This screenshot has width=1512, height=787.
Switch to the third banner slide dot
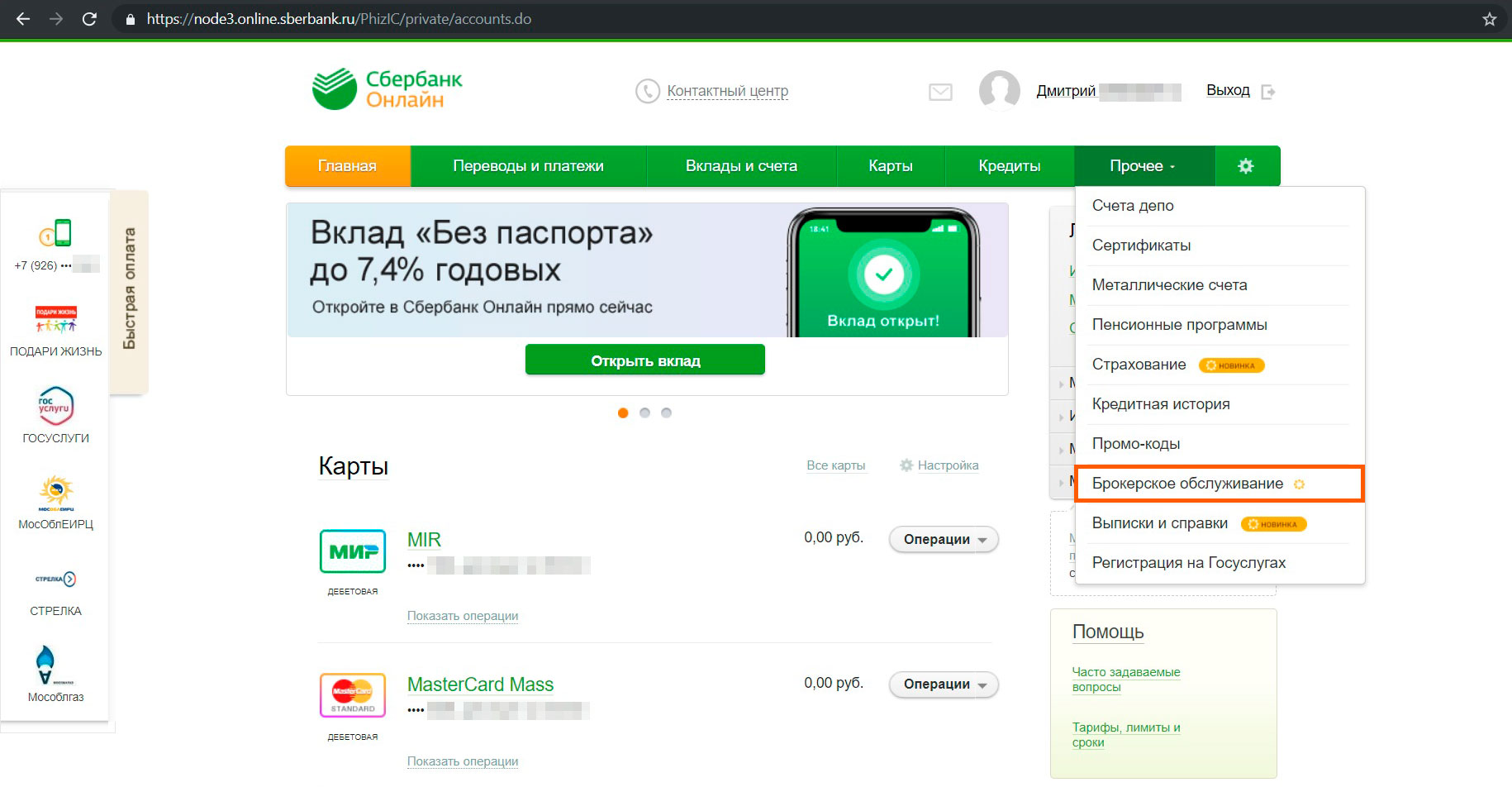(666, 413)
